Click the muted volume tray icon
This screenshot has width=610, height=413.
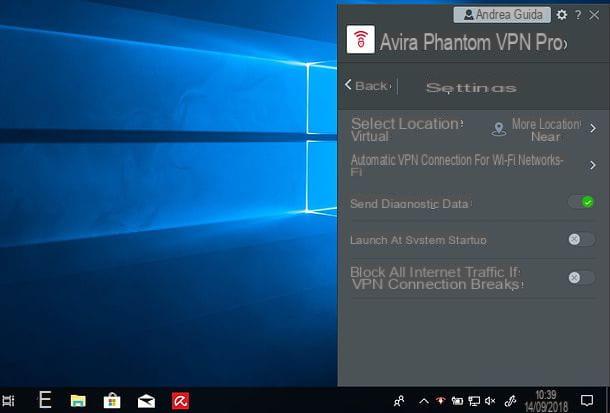click(490, 401)
